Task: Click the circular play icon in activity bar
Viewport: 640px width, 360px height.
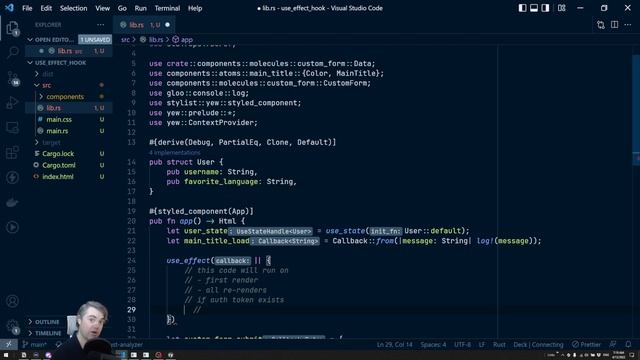Action: pyautogui.click(x=12, y=227)
